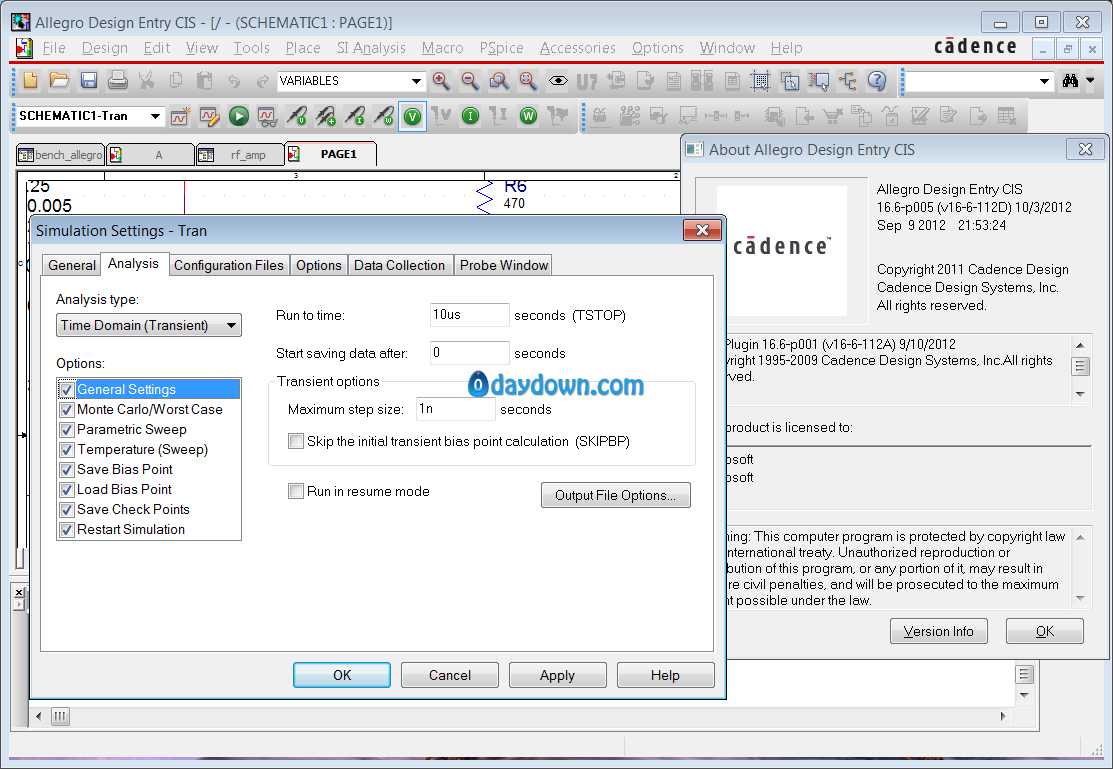Image resolution: width=1113 pixels, height=769 pixels.
Task: Select the zoom to area tool
Action: pyautogui.click(x=499, y=81)
